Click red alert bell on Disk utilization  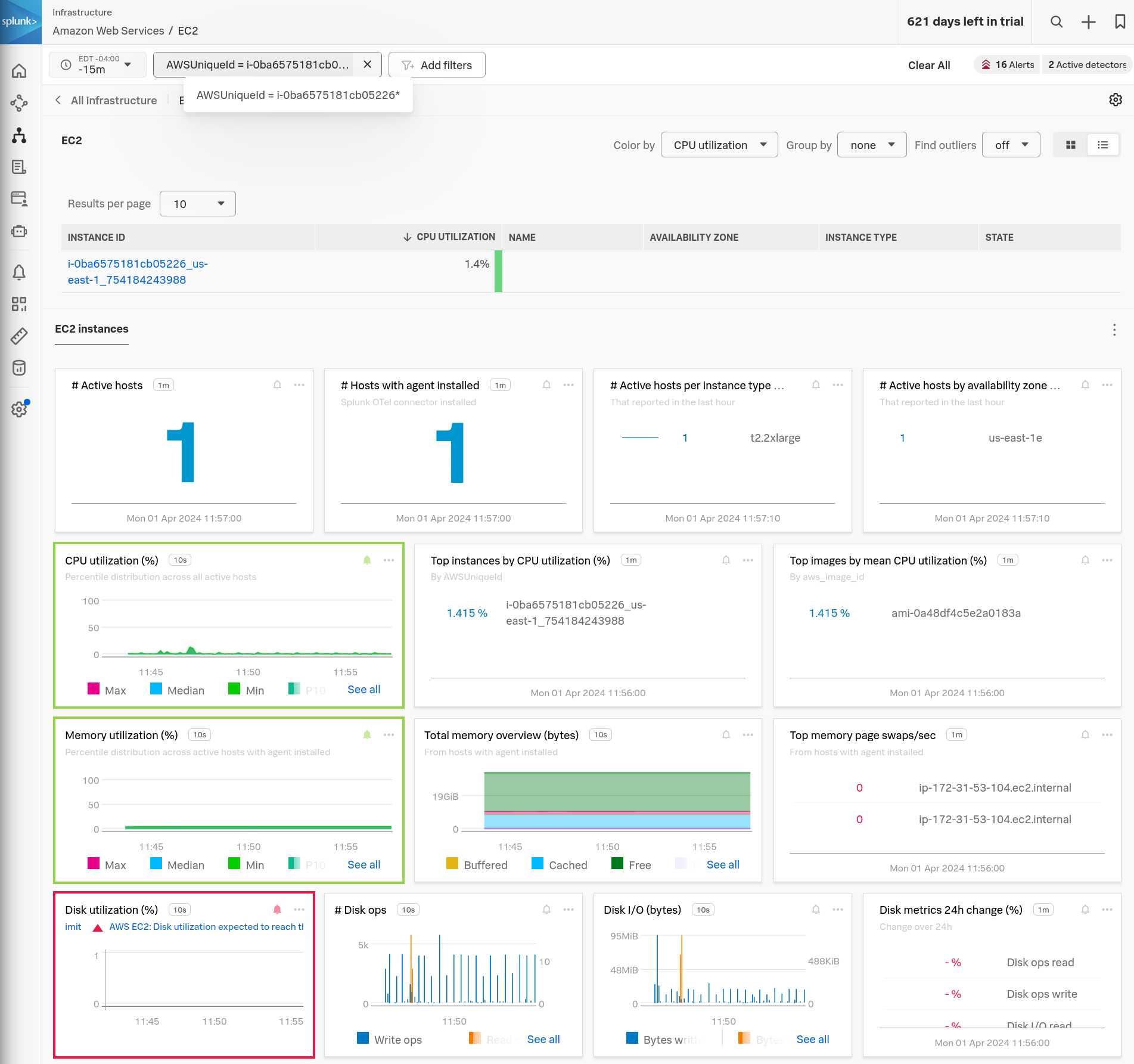277,910
